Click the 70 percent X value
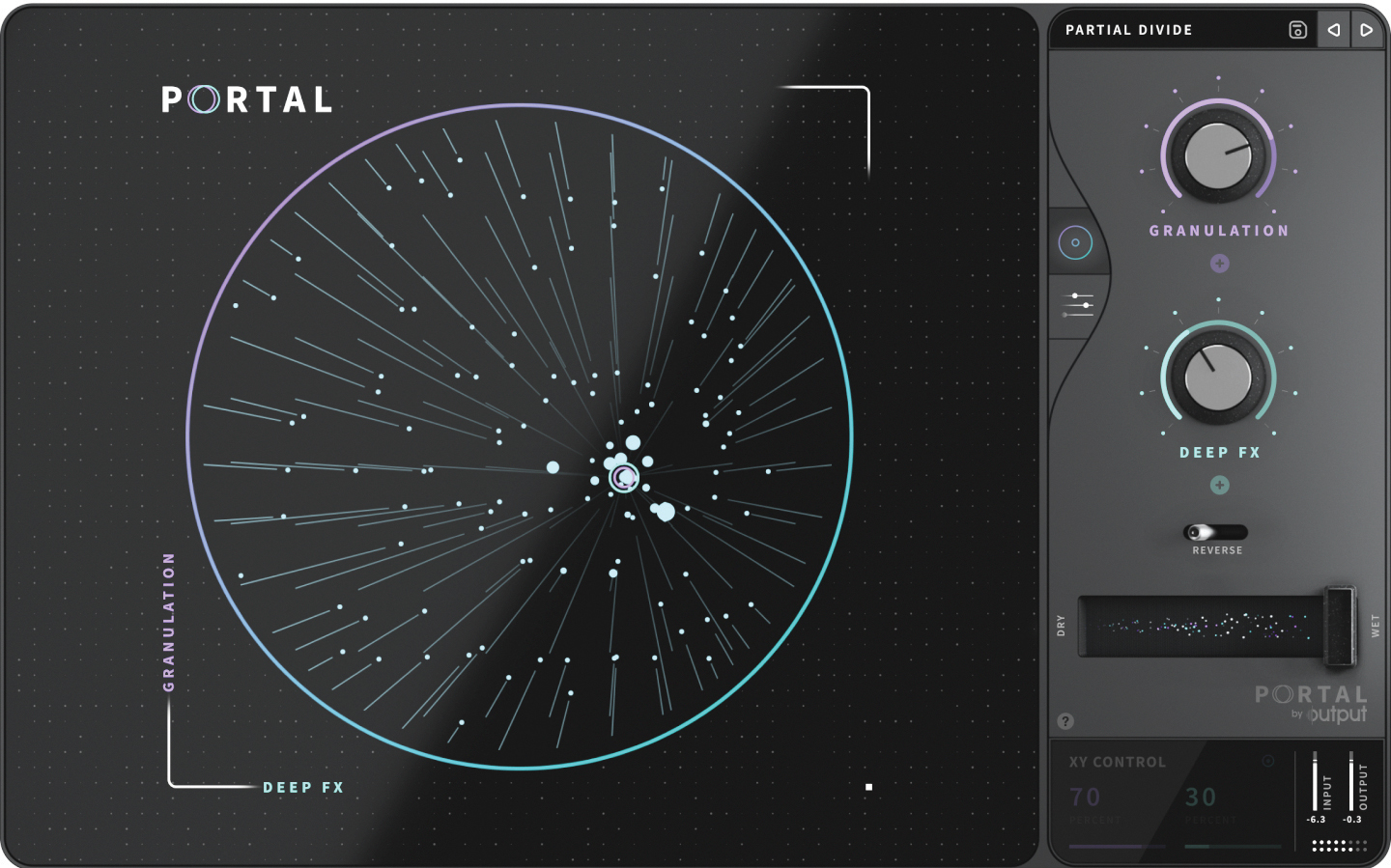The image size is (1391, 868). click(x=1086, y=798)
